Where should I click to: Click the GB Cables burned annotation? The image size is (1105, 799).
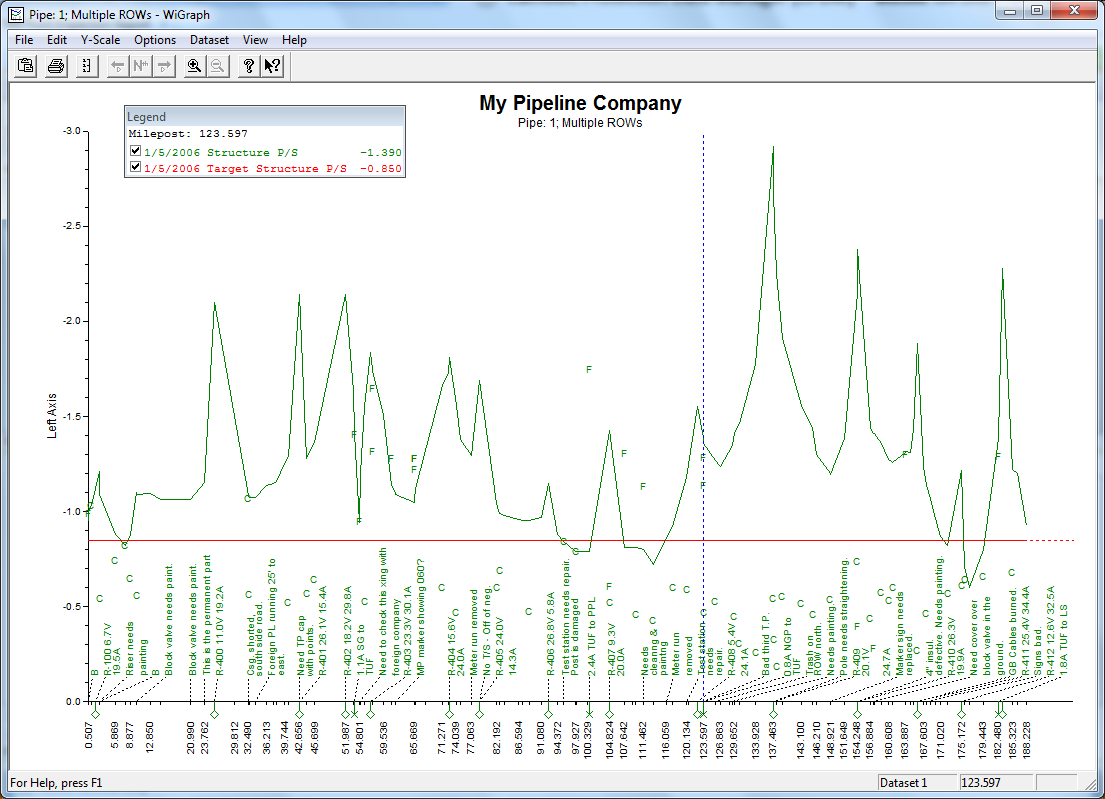(x=1013, y=632)
